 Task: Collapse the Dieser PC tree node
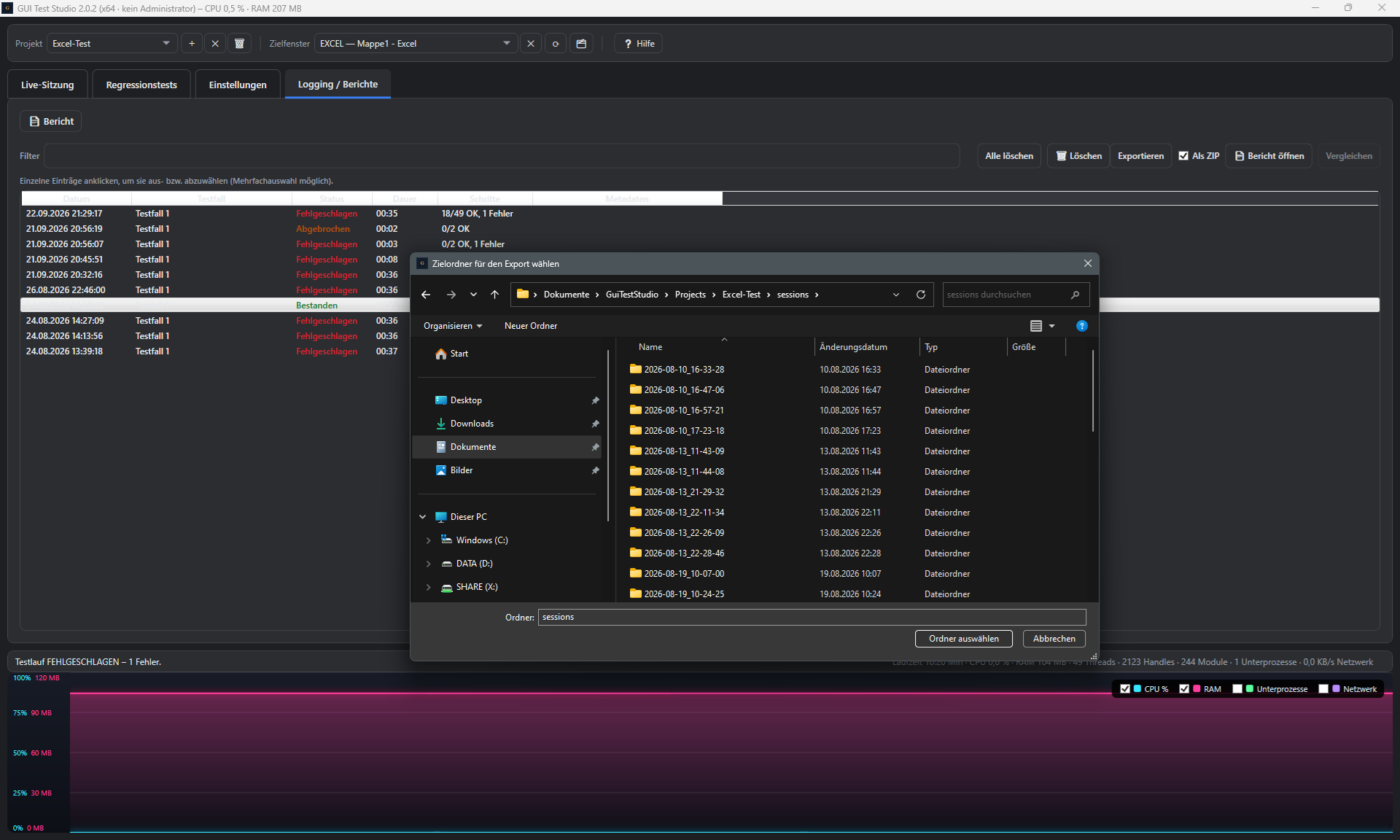422,517
